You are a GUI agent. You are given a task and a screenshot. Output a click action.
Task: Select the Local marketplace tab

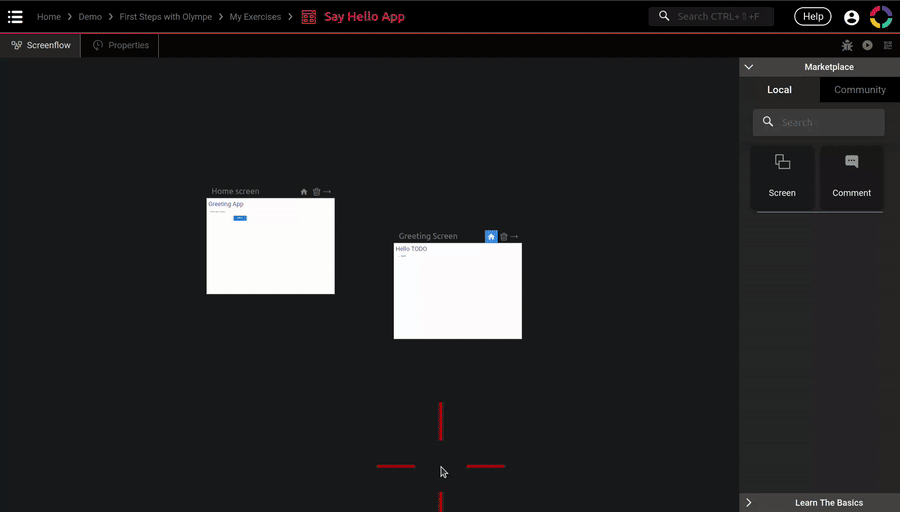pyautogui.click(x=779, y=90)
